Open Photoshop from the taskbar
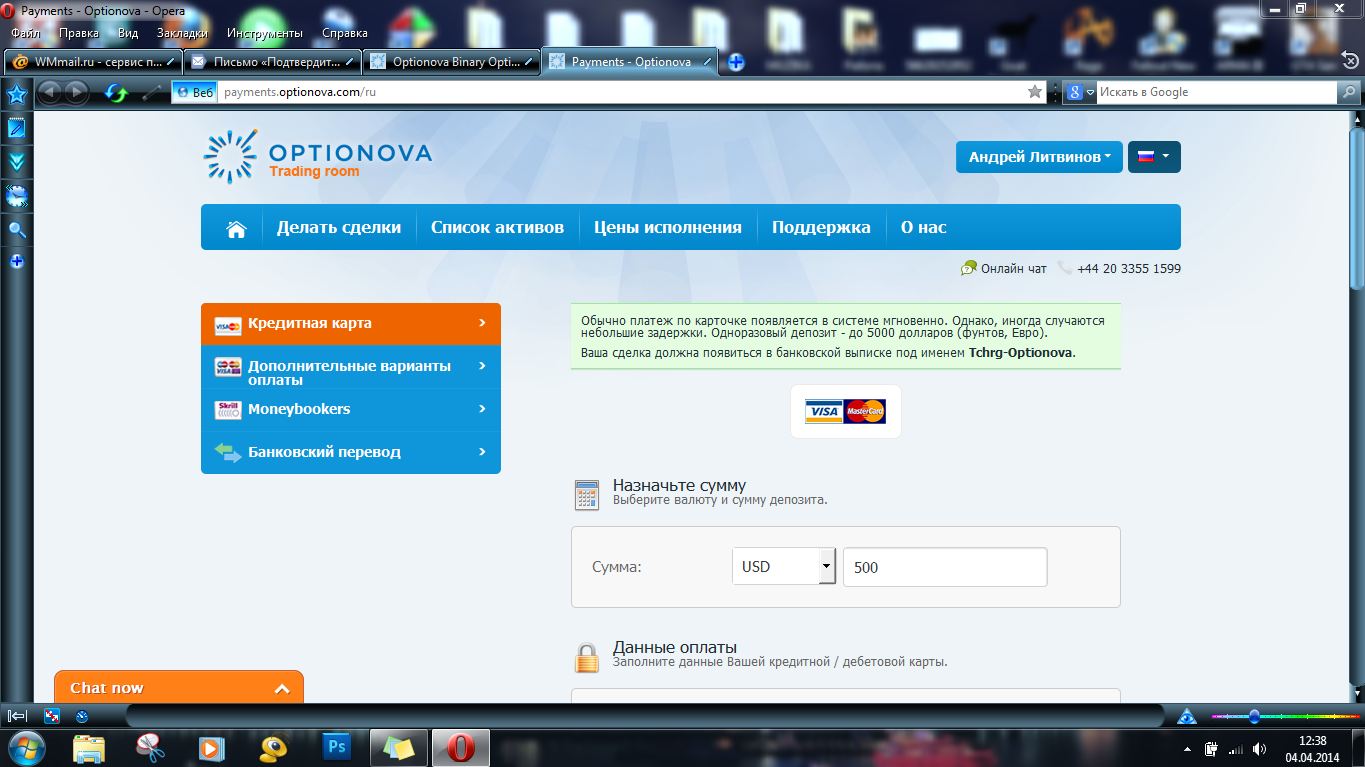 click(x=337, y=747)
